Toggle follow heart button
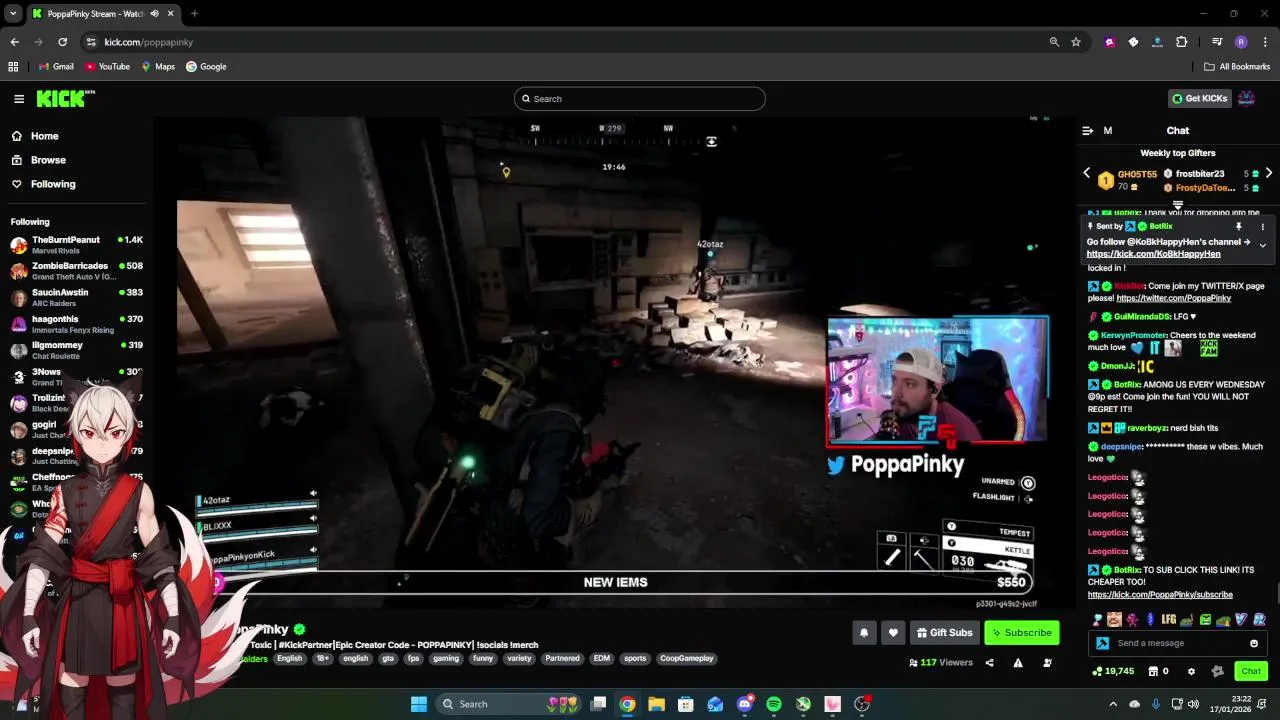1280x720 pixels. 893,632
